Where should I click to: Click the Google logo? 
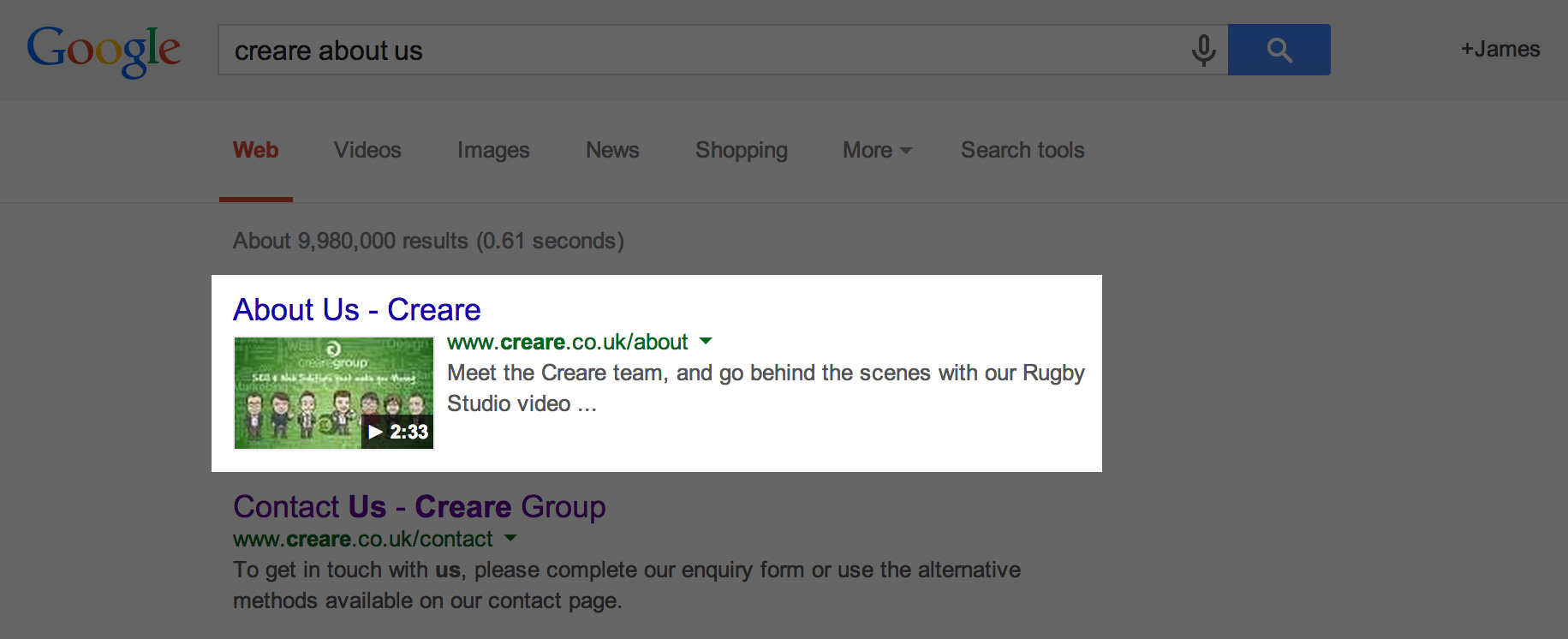(x=104, y=51)
